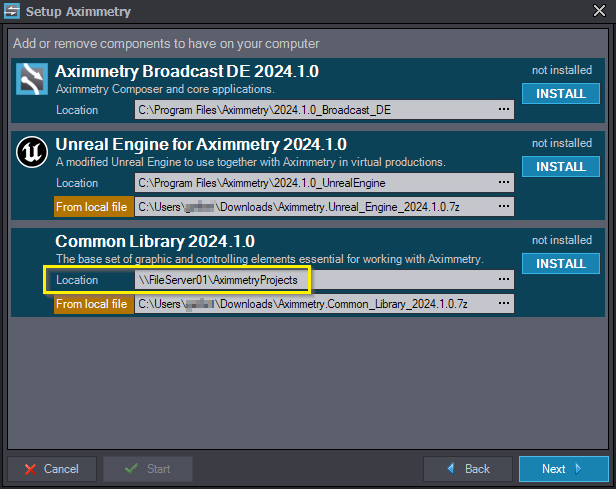Click the 'Add or remove components' instruction text
616x489 pixels.
coord(166,43)
